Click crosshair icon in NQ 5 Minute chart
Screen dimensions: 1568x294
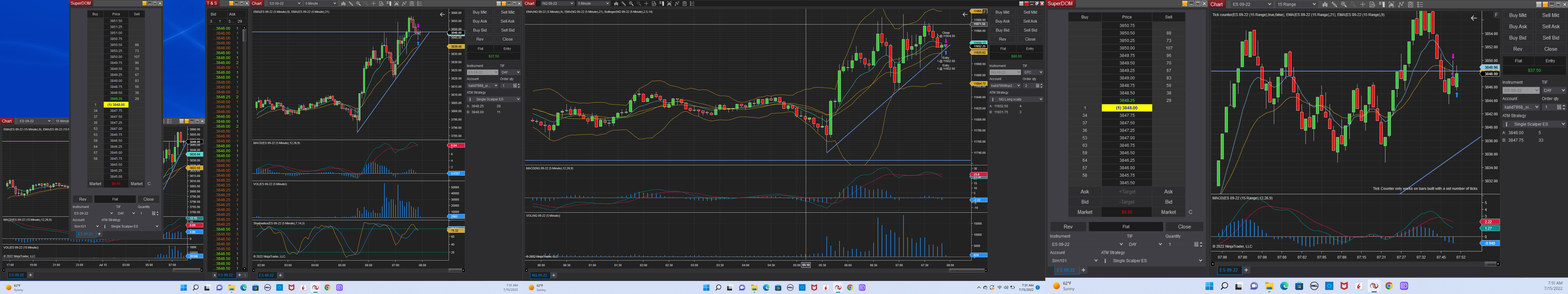click(x=647, y=4)
